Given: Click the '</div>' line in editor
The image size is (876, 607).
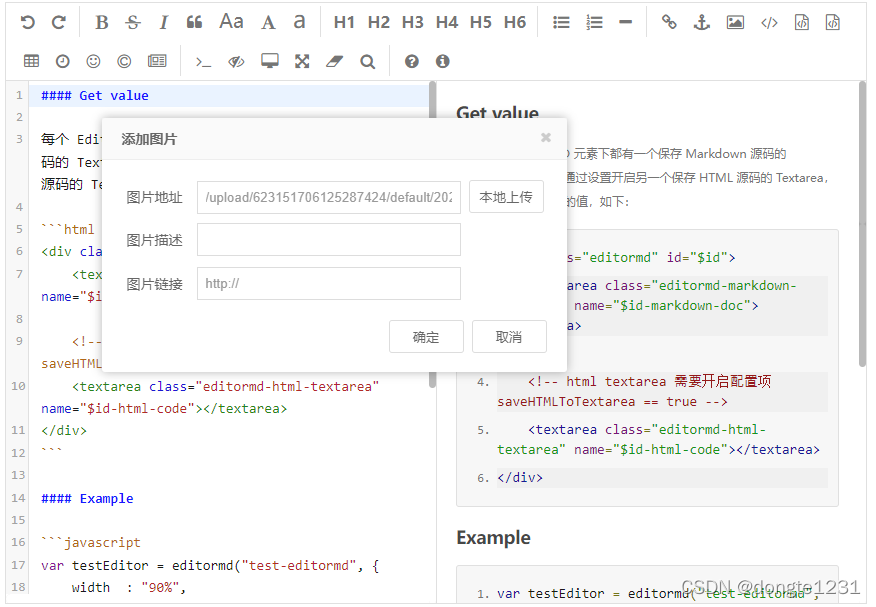Looking at the screenshot, I should click(64, 431).
